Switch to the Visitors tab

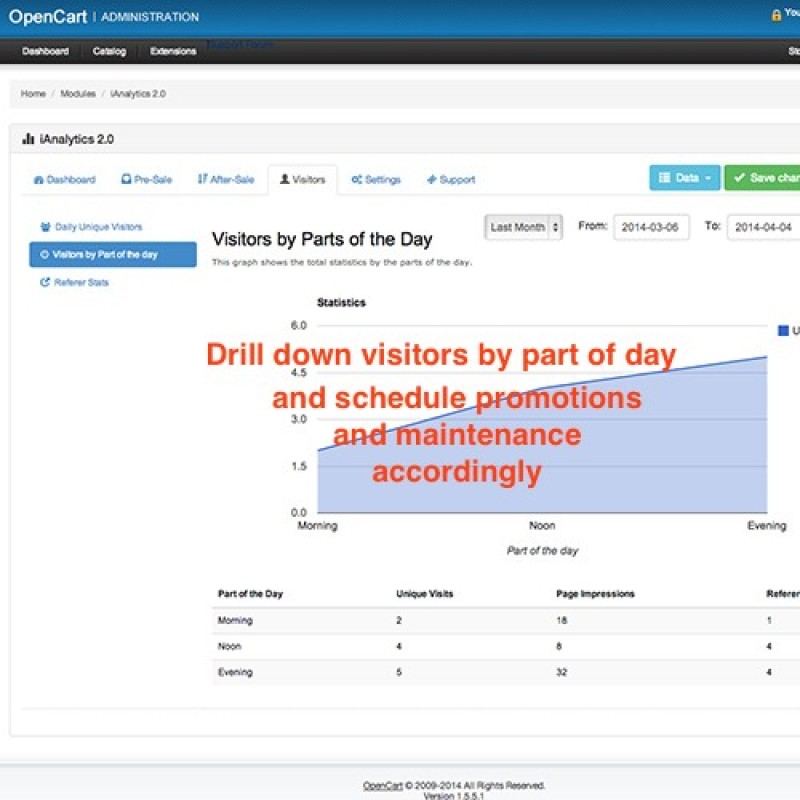point(302,180)
